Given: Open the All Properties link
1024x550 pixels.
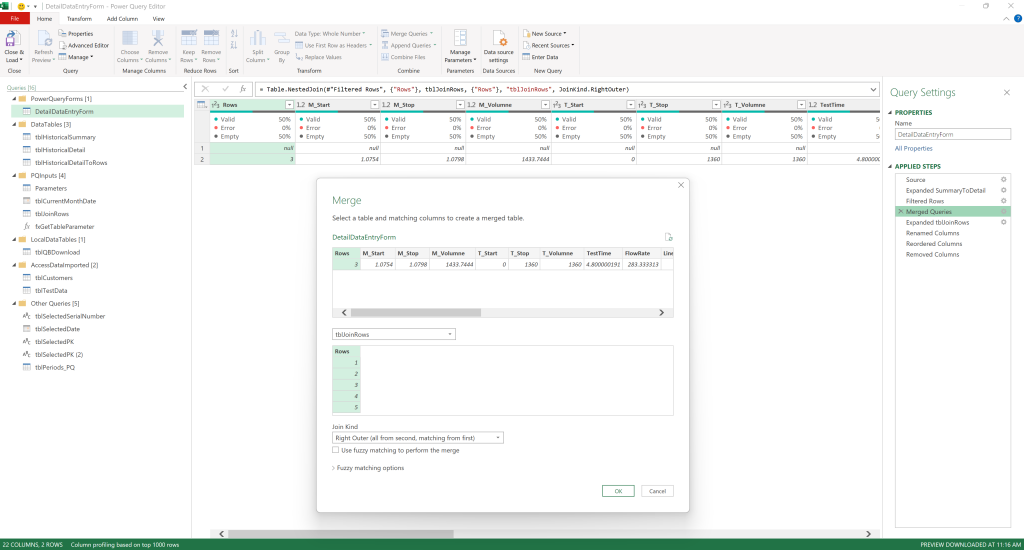Looking at the screenshot, I should tap(913, 149).
